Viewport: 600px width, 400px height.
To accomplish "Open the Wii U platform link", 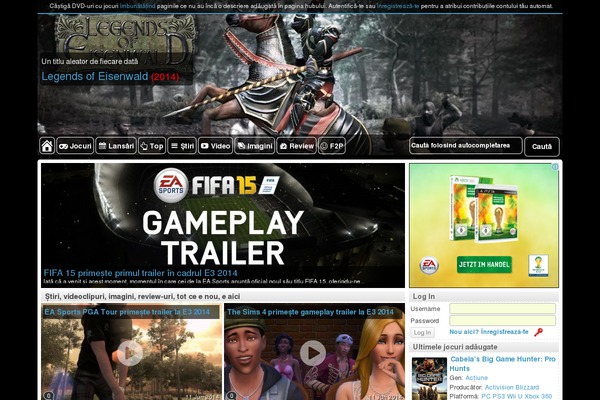I will 514,396.
